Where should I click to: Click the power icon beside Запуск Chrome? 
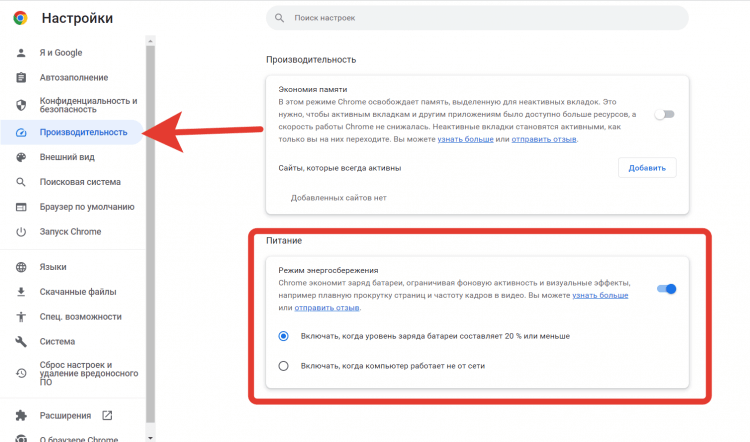click(21, 232)
